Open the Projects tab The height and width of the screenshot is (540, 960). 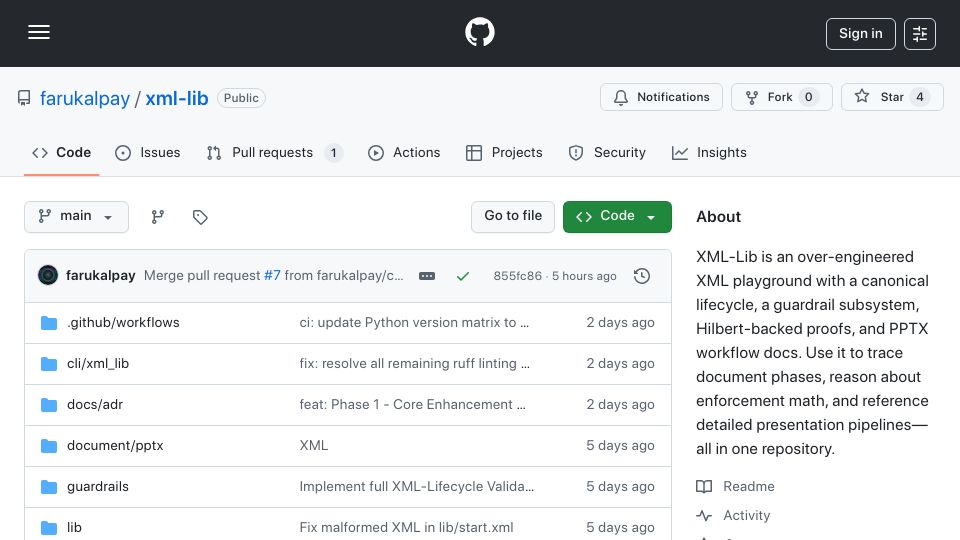coord(504,152)
